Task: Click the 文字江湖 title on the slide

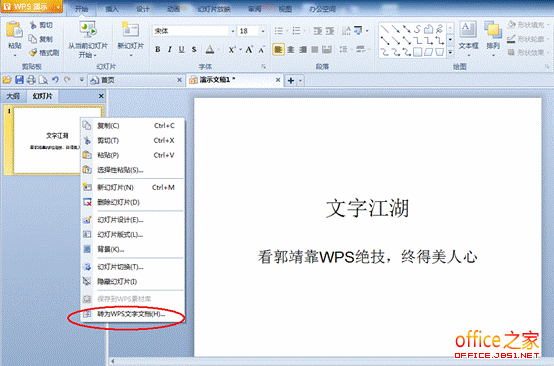Action: (367, 208)
